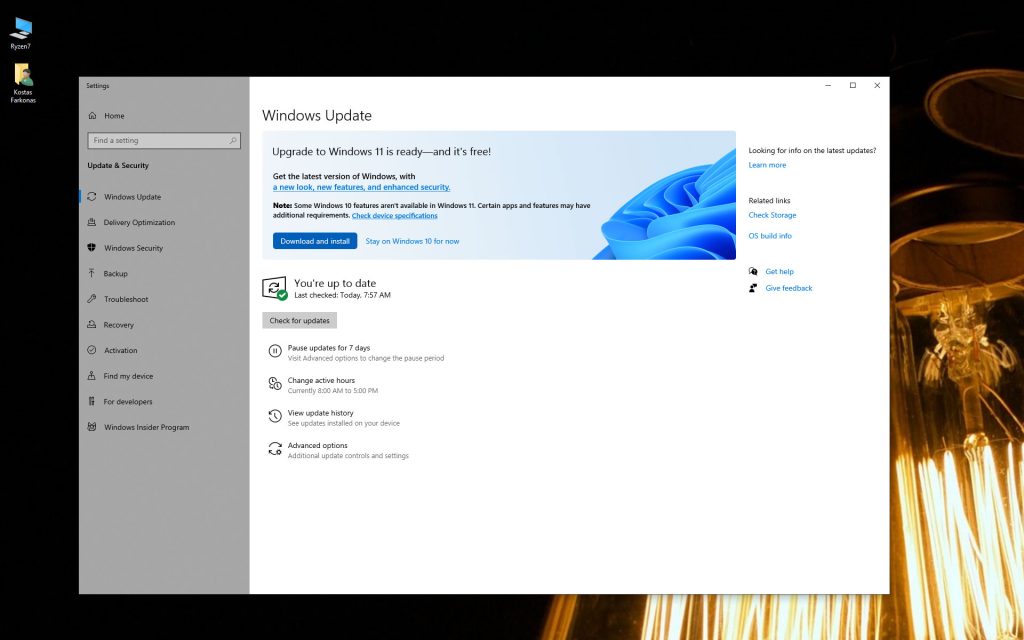Click the Find my device icon
Image resolution: width=1024 pixels, height=640 pixels.
click(91, 376)
